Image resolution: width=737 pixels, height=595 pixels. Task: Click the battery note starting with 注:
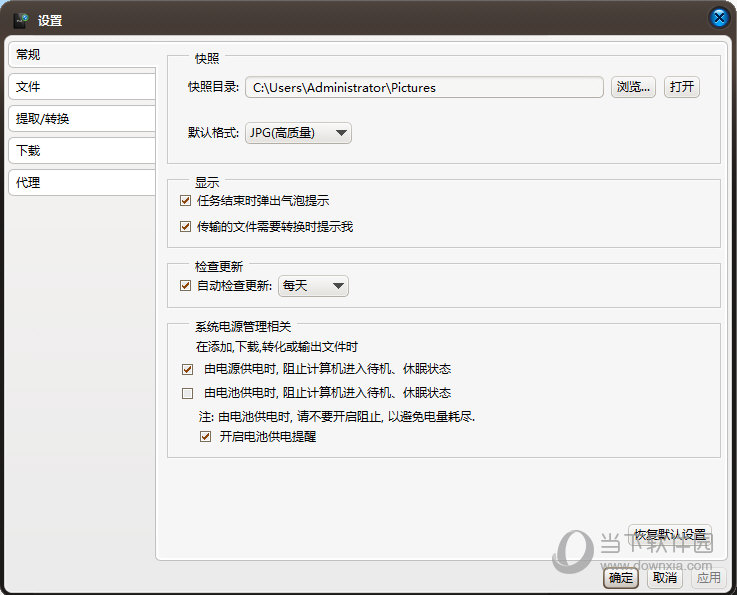[x=337, y=416]
